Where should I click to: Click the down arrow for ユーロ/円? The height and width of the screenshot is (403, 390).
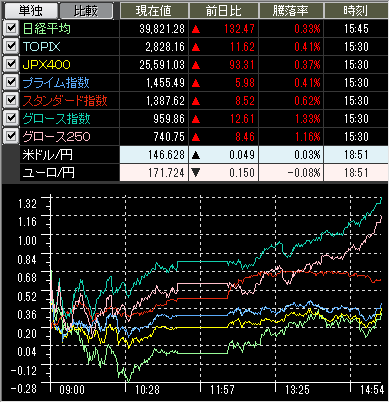[196, 173]
